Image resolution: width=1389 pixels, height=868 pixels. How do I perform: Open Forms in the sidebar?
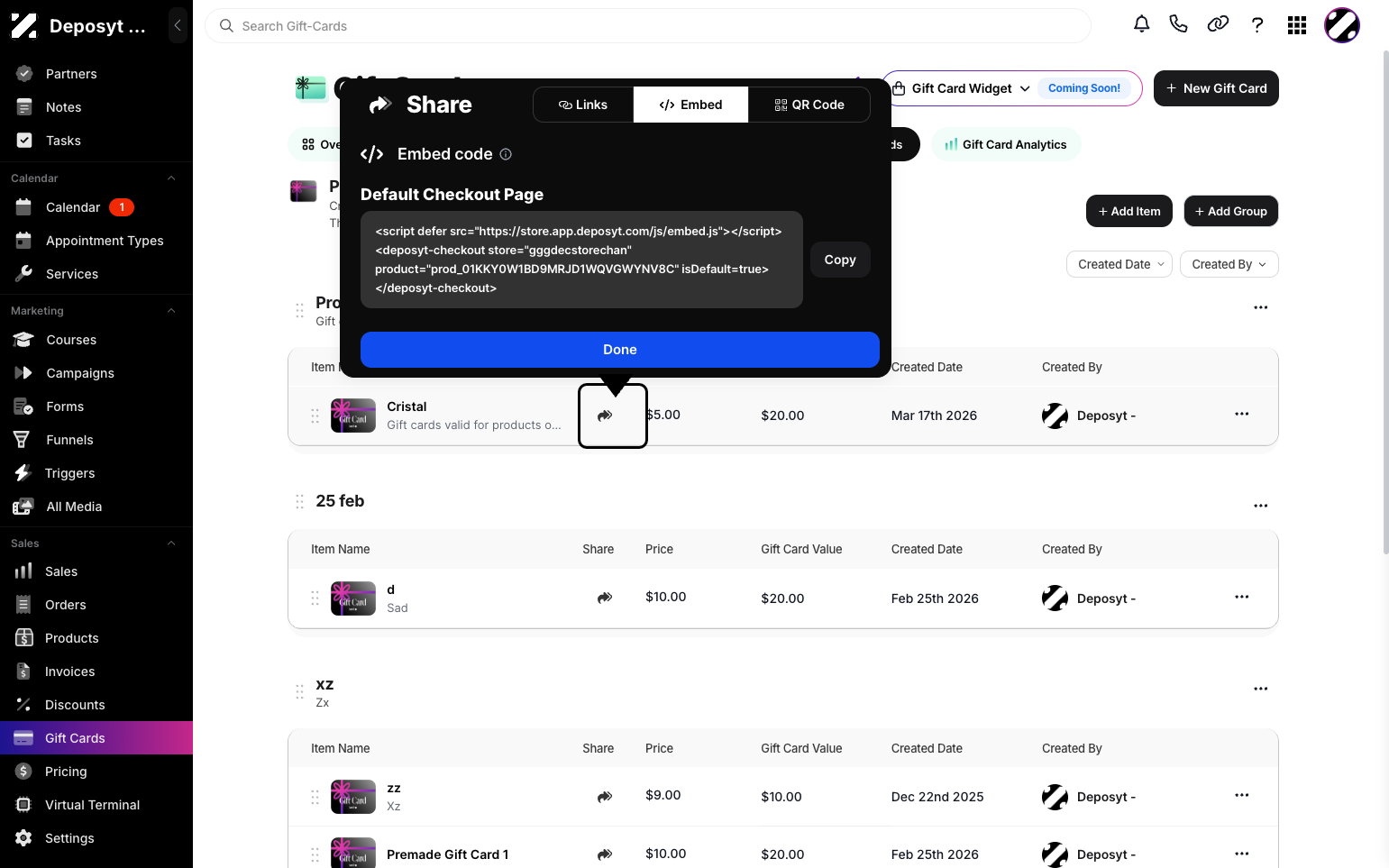coord(96,407)
